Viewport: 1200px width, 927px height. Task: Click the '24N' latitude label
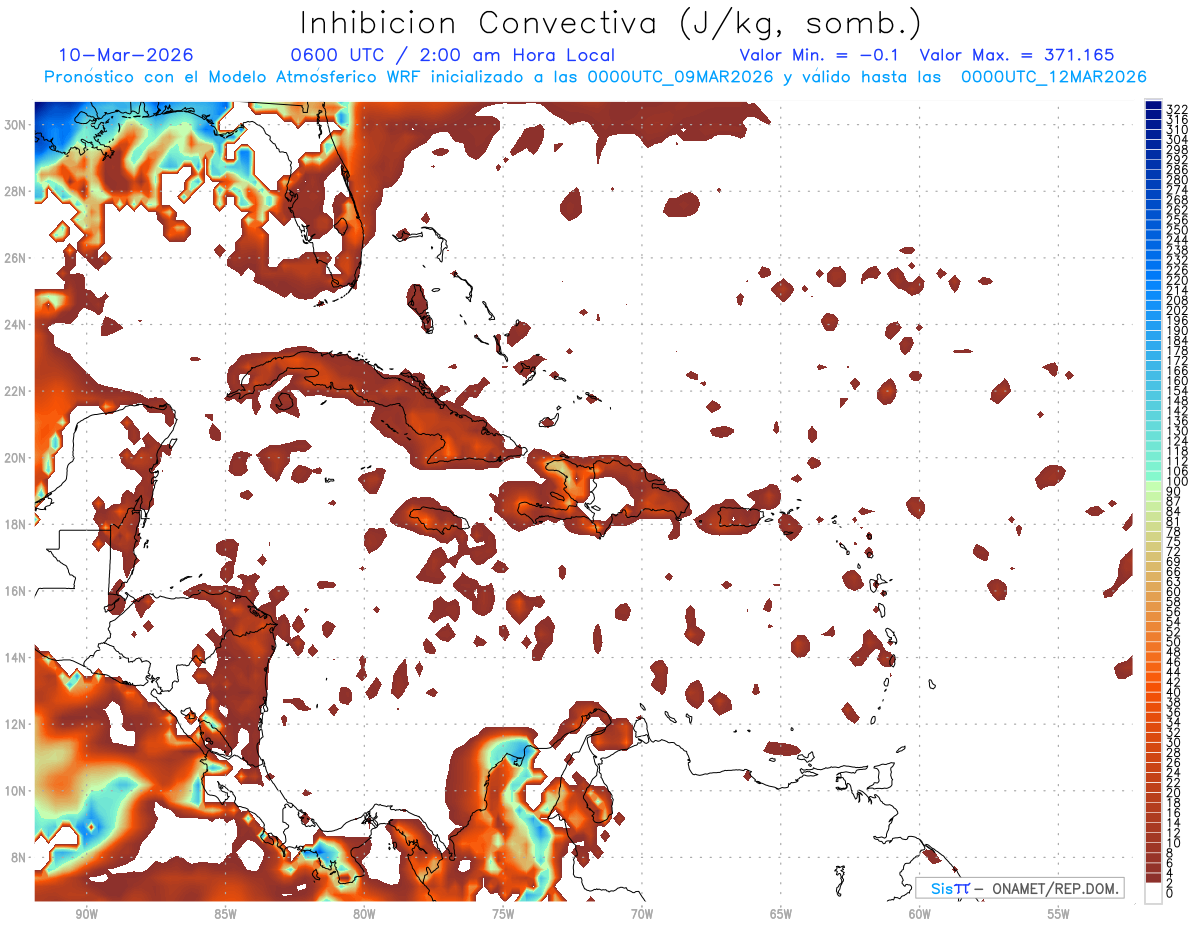16,324
